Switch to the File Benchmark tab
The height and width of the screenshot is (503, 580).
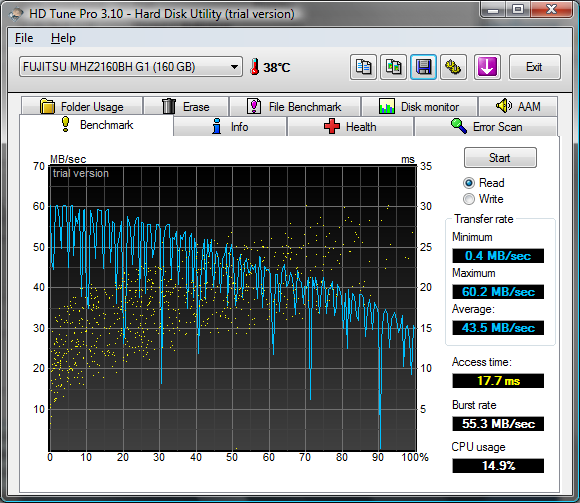(295, 107)
